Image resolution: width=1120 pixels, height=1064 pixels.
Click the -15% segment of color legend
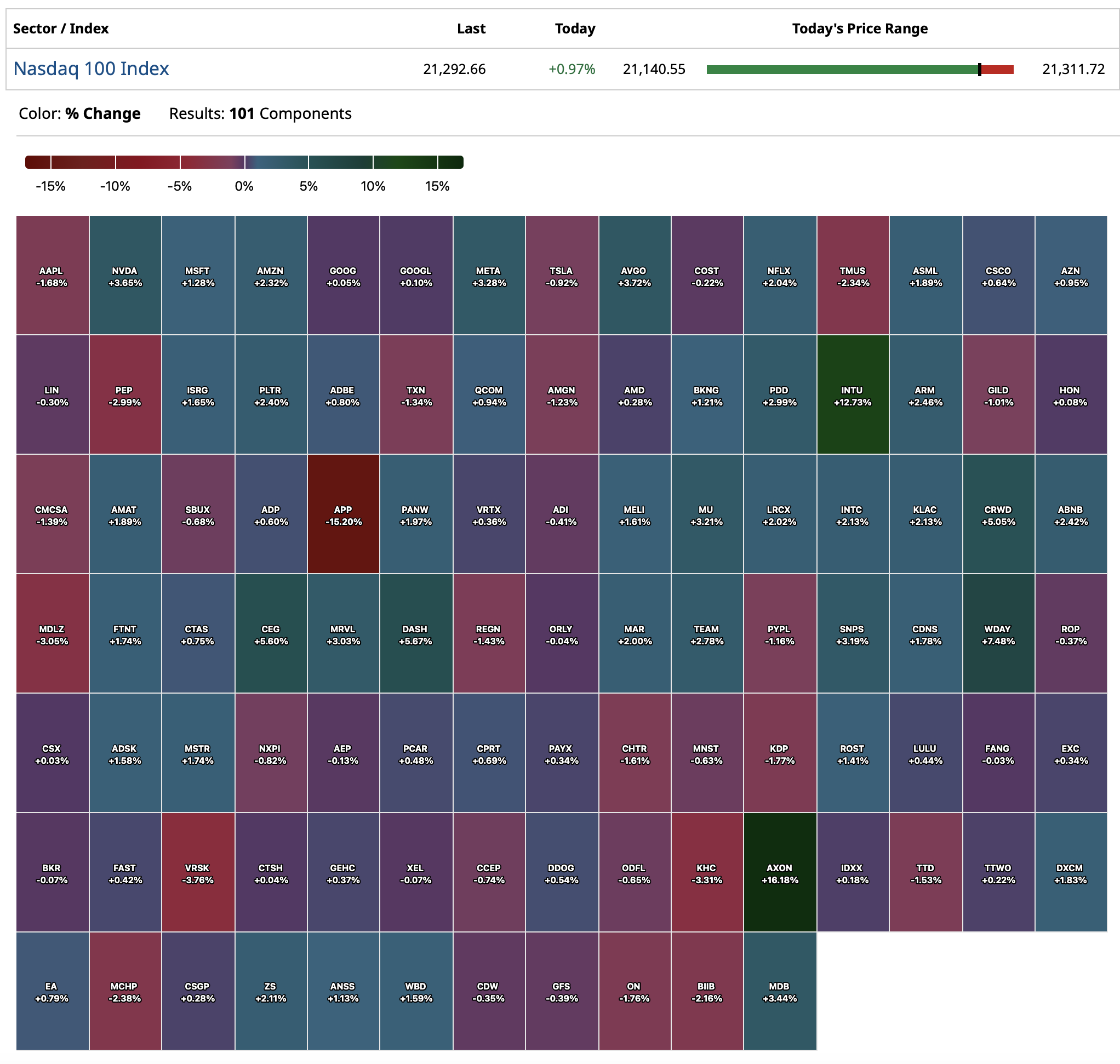38,162
